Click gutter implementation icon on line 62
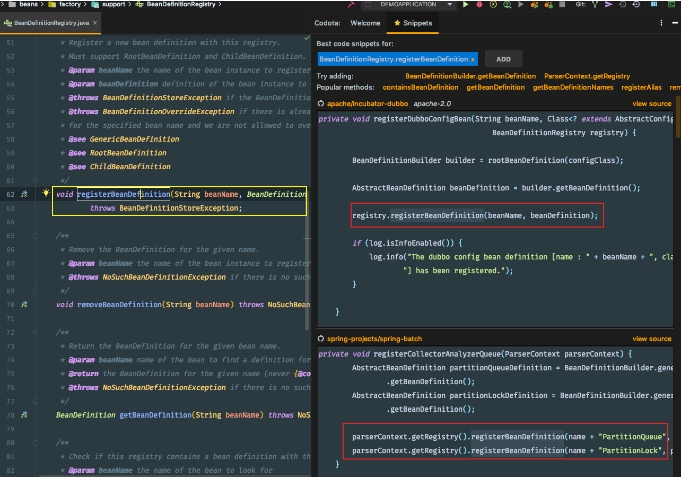The image size is (681, 477). pos(24,194)
